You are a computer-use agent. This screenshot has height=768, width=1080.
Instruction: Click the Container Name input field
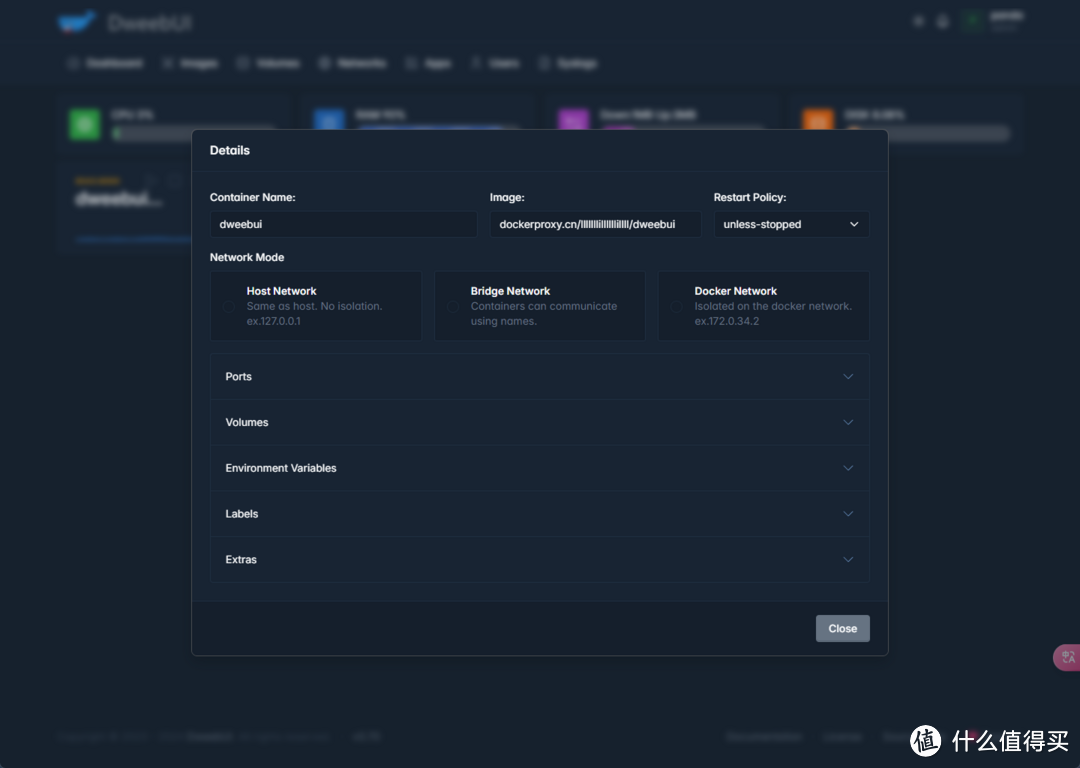[343, 224]
